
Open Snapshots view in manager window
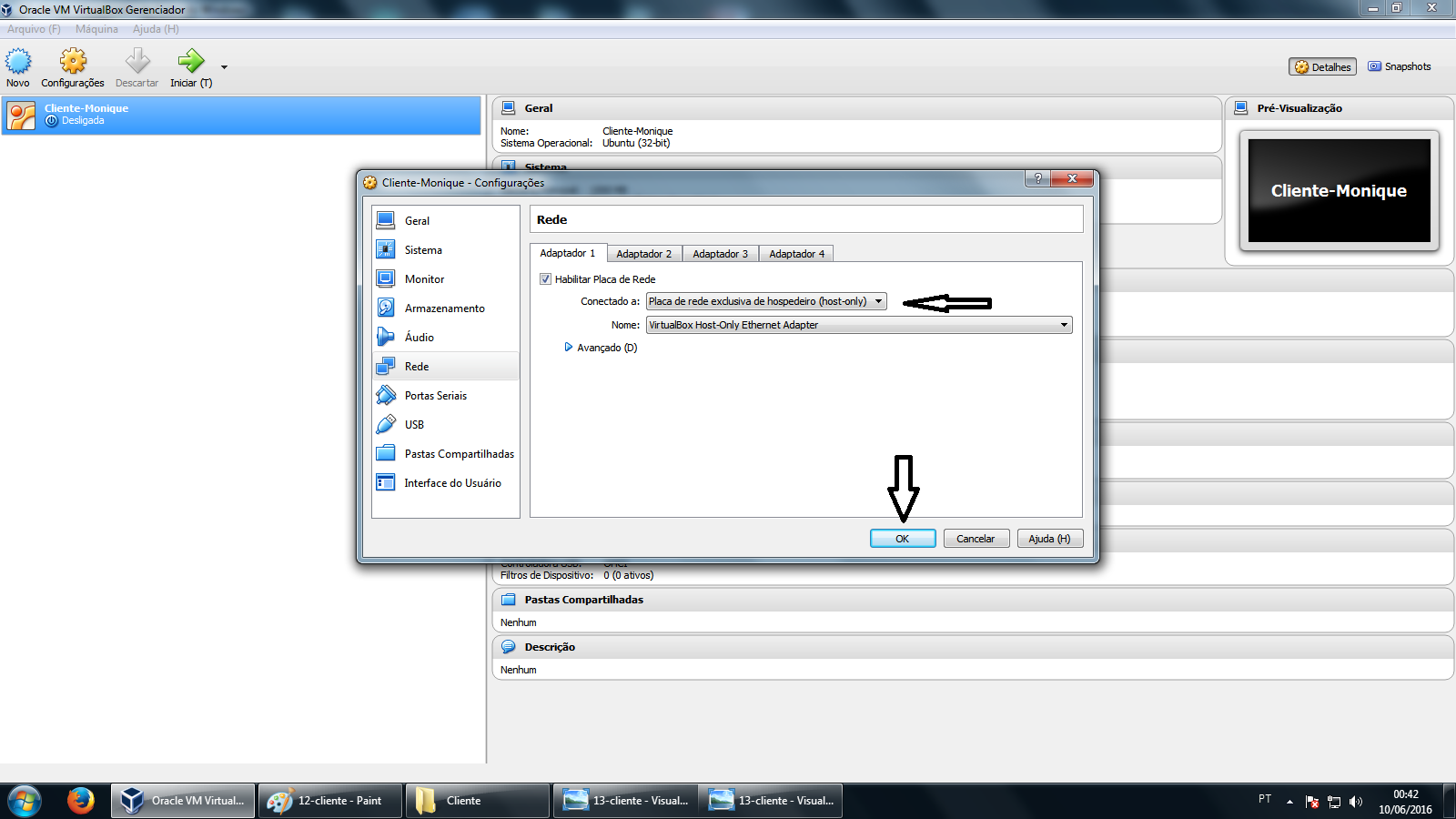[x=1400, y=66]
